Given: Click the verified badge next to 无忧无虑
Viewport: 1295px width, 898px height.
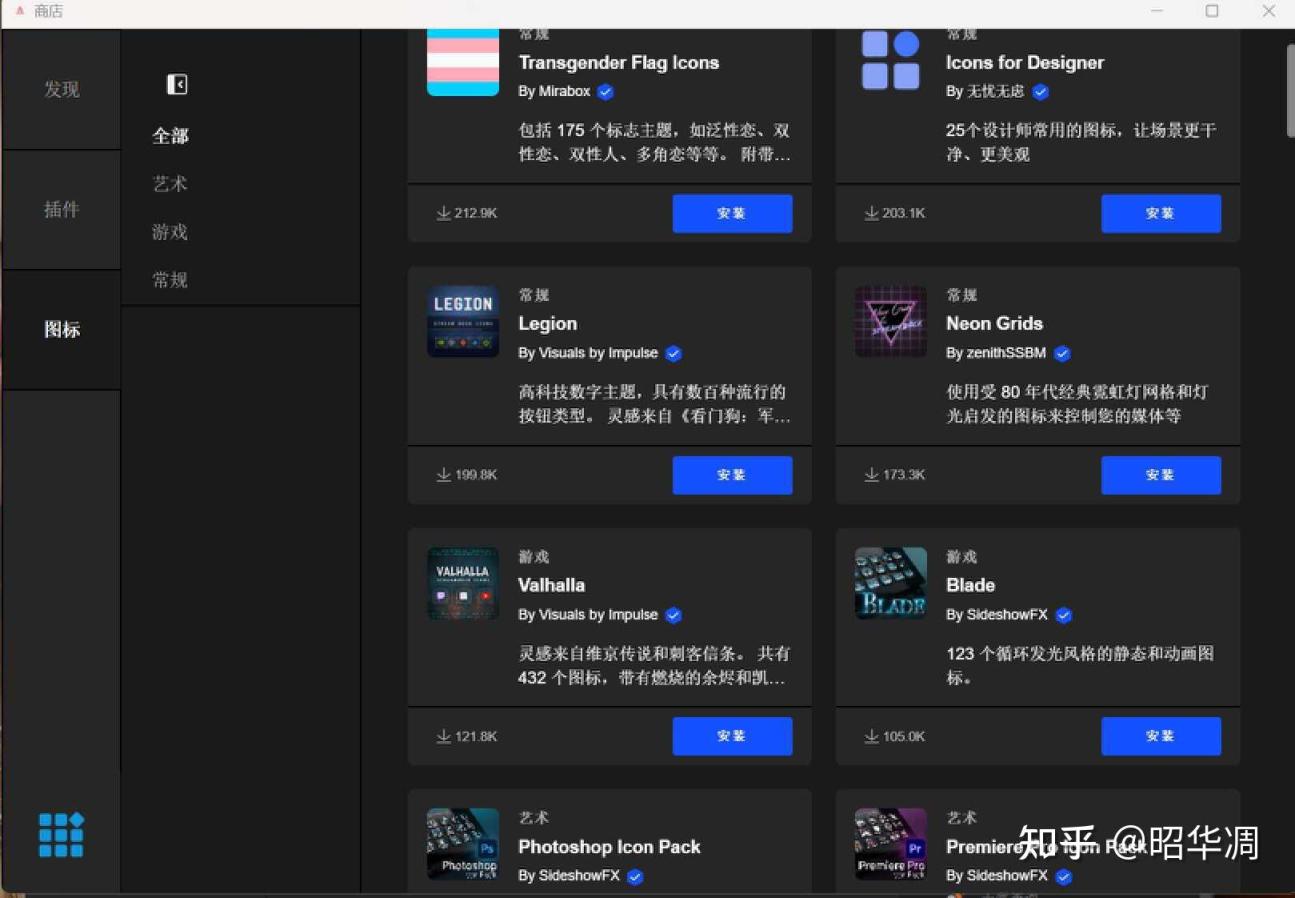Looking at the screenshot, I should (x=1040, y=92).
